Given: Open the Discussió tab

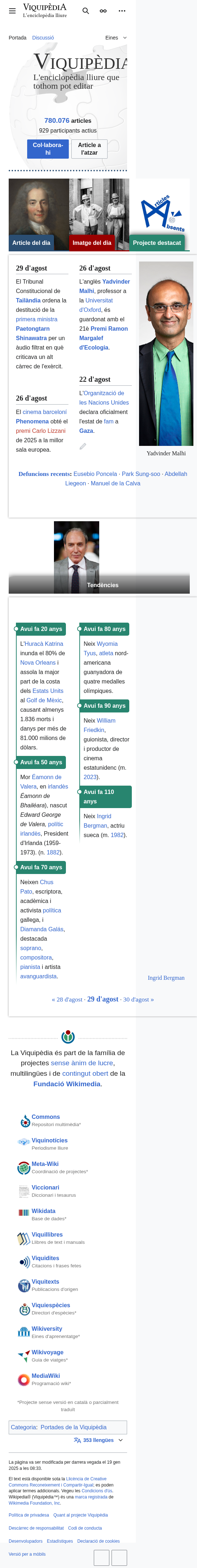Looking at the screenshot, I should click(x=43, y=38).
